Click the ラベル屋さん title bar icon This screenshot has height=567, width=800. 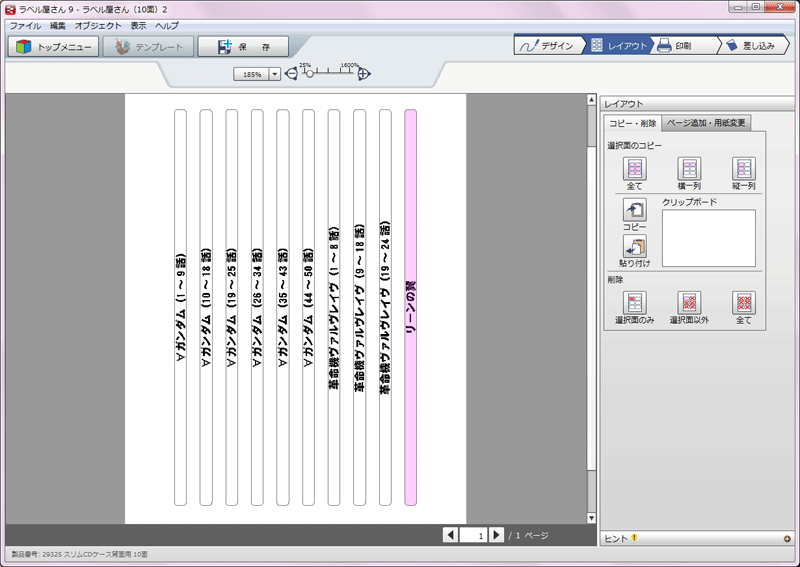[10, 9]
